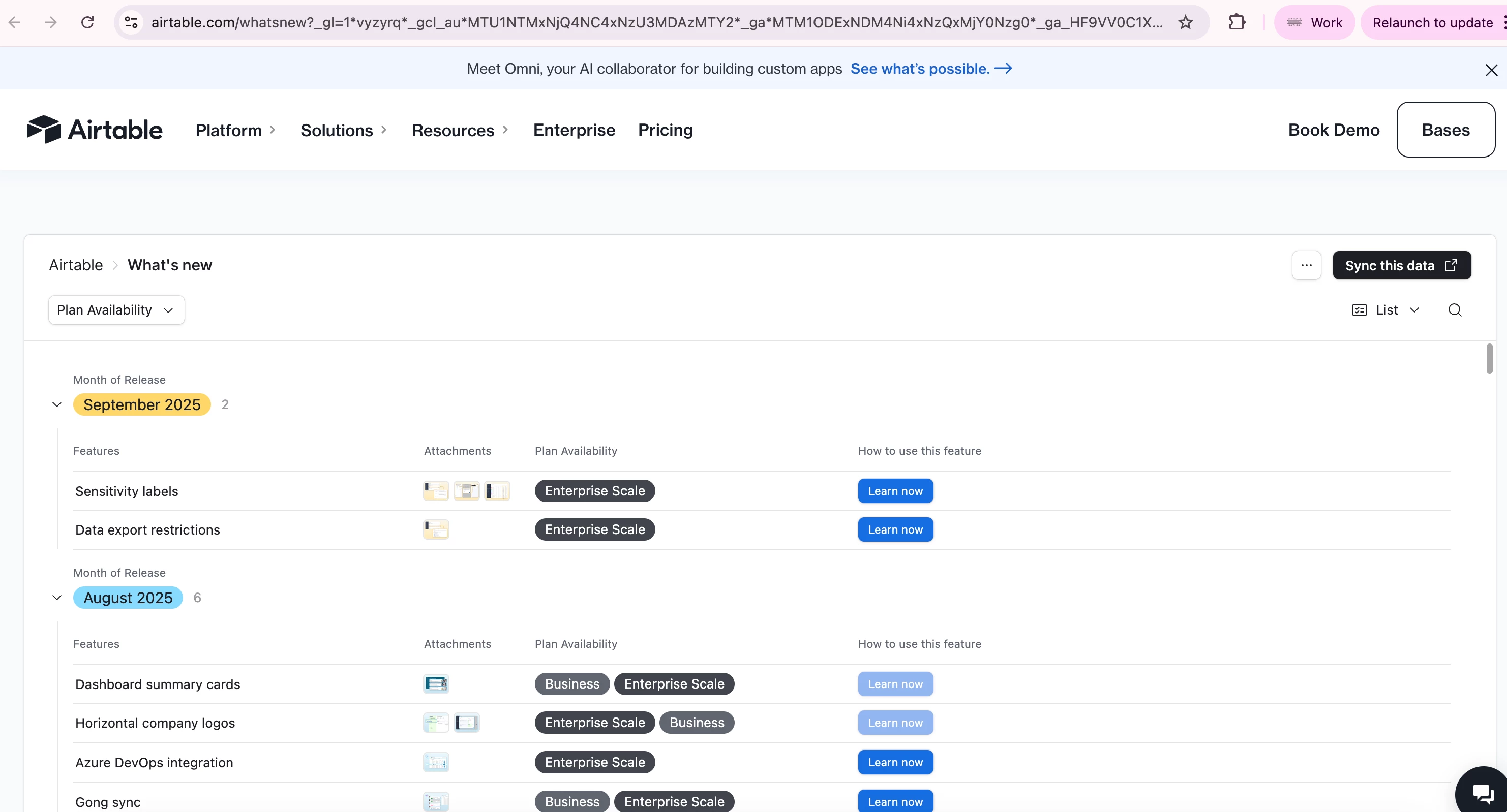Viewport: 1507px width, 812px height.
Task: Open the Horizontal company logos row
Action: click(x=762, y=723)
